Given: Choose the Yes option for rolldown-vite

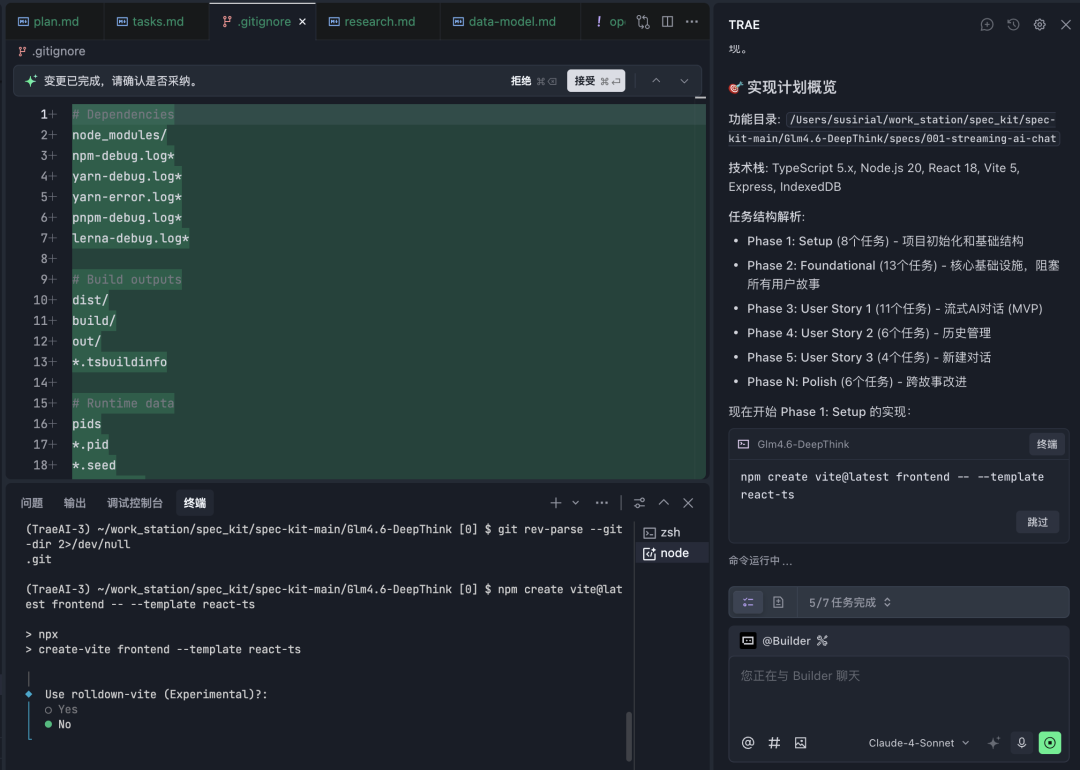Looking at the screenshot, I should 62,709.
